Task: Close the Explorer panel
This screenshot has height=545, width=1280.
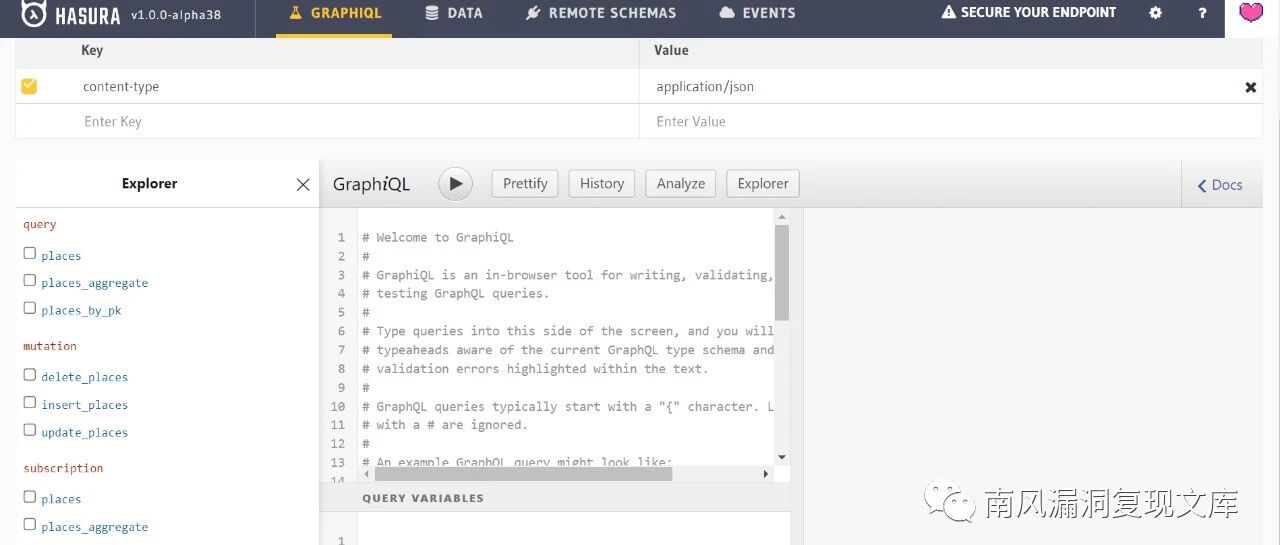Action: (303, 184)
